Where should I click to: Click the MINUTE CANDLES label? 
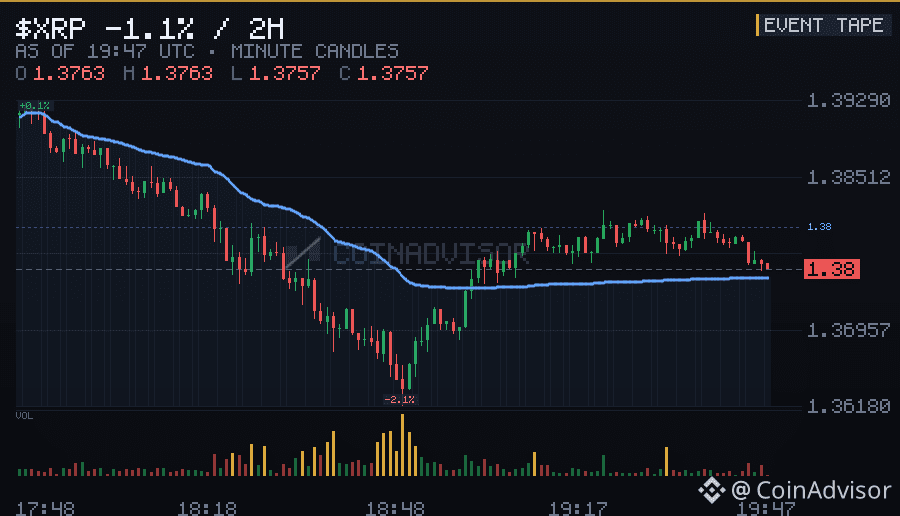[x=315, y=52]
